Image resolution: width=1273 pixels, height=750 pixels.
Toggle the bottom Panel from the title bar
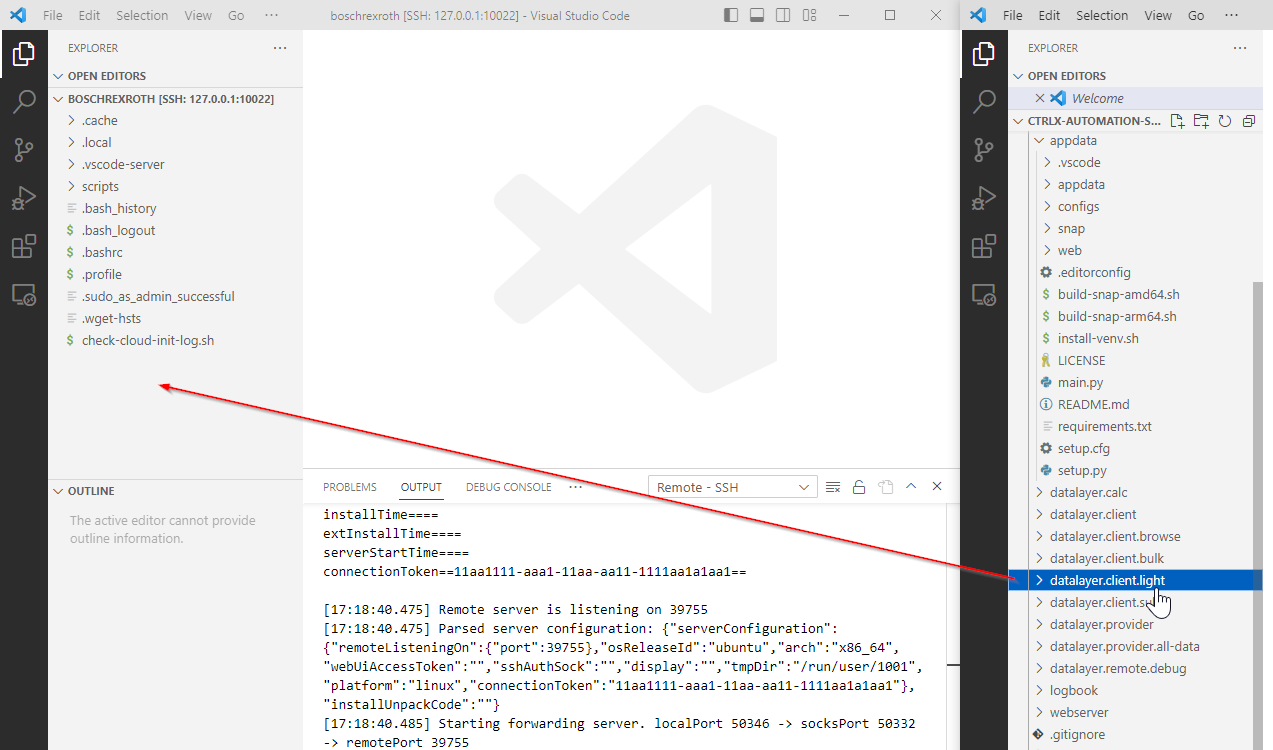pos(757,15)
